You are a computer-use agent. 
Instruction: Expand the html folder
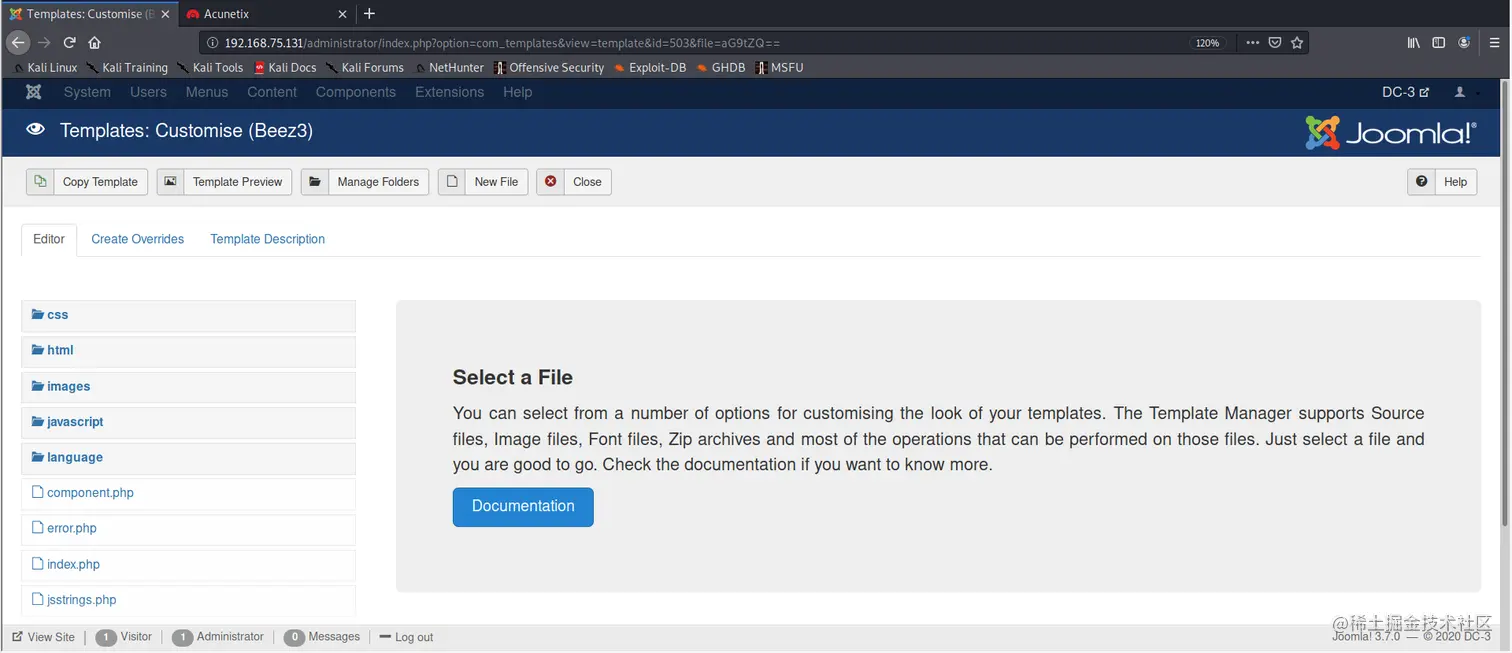[x=188, y=351]
